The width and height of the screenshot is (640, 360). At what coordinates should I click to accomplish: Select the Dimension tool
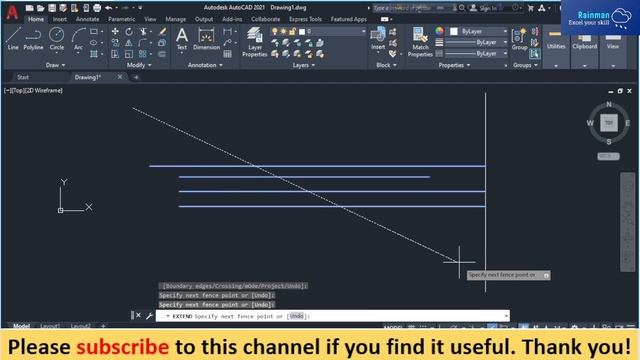206,39
